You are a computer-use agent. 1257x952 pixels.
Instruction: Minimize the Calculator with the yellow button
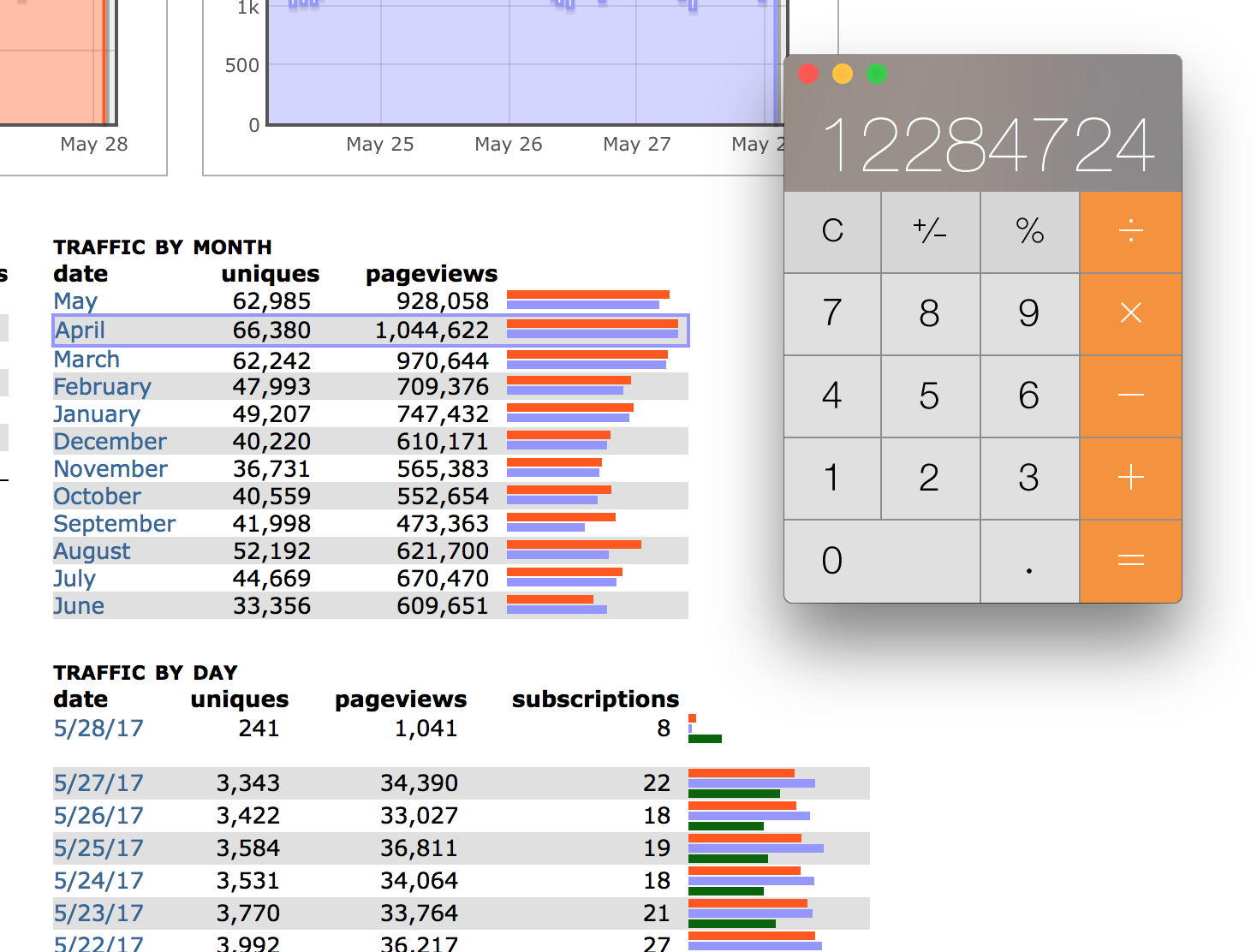point(843,74)
